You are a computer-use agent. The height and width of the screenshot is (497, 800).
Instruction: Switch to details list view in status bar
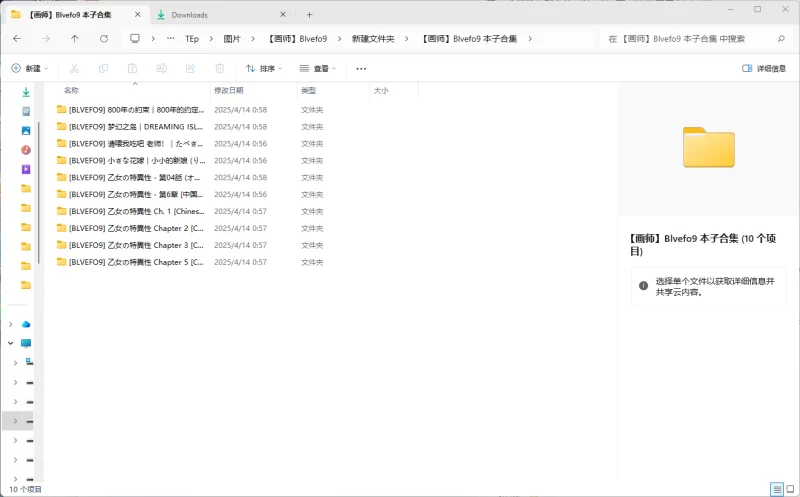[x=776, y=489]
